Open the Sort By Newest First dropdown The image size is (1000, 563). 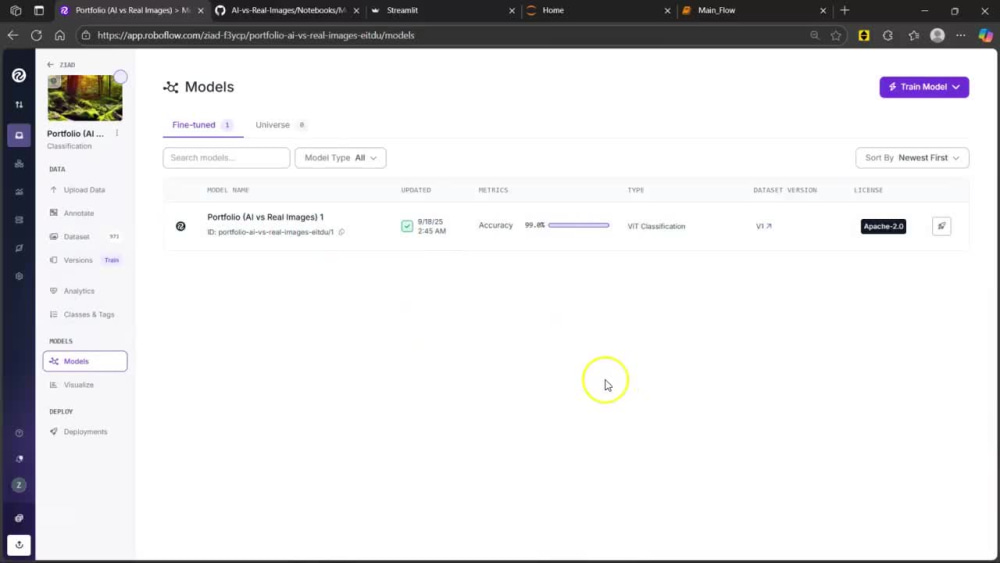point(912,157)
